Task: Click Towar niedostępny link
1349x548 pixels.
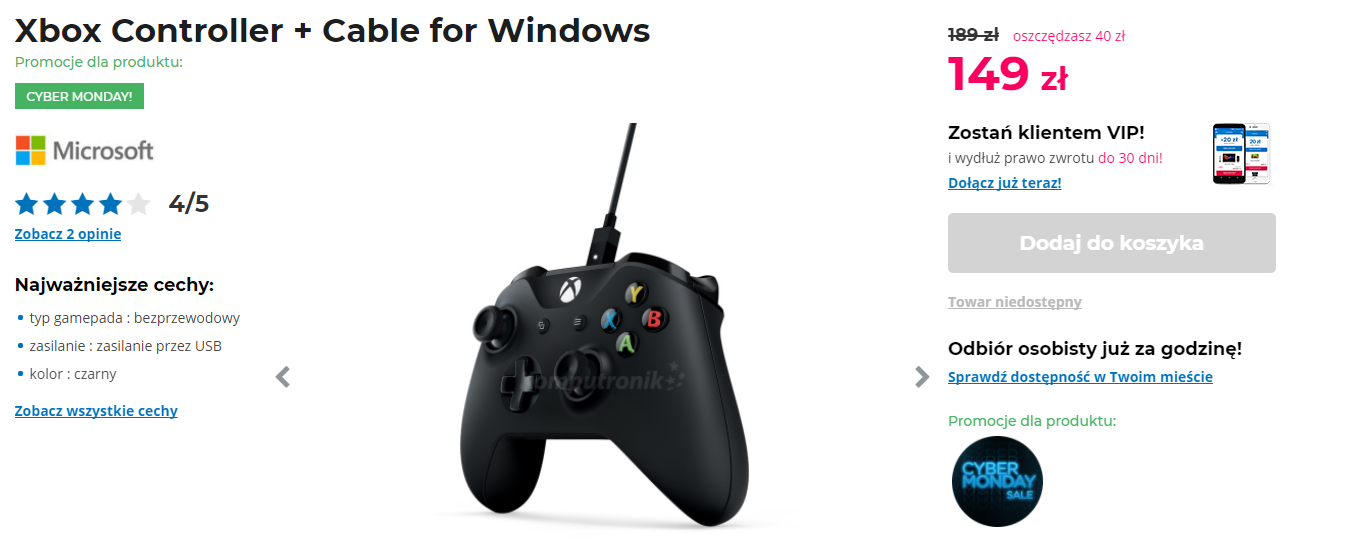Action: point(1015,302)
